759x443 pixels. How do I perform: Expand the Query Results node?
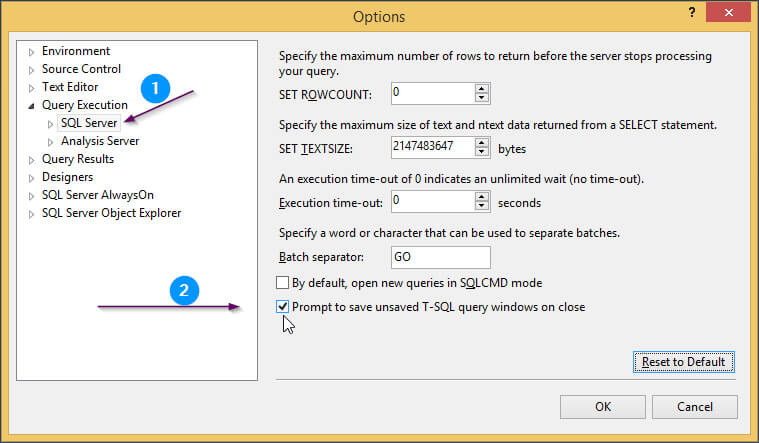click(31, 160)
